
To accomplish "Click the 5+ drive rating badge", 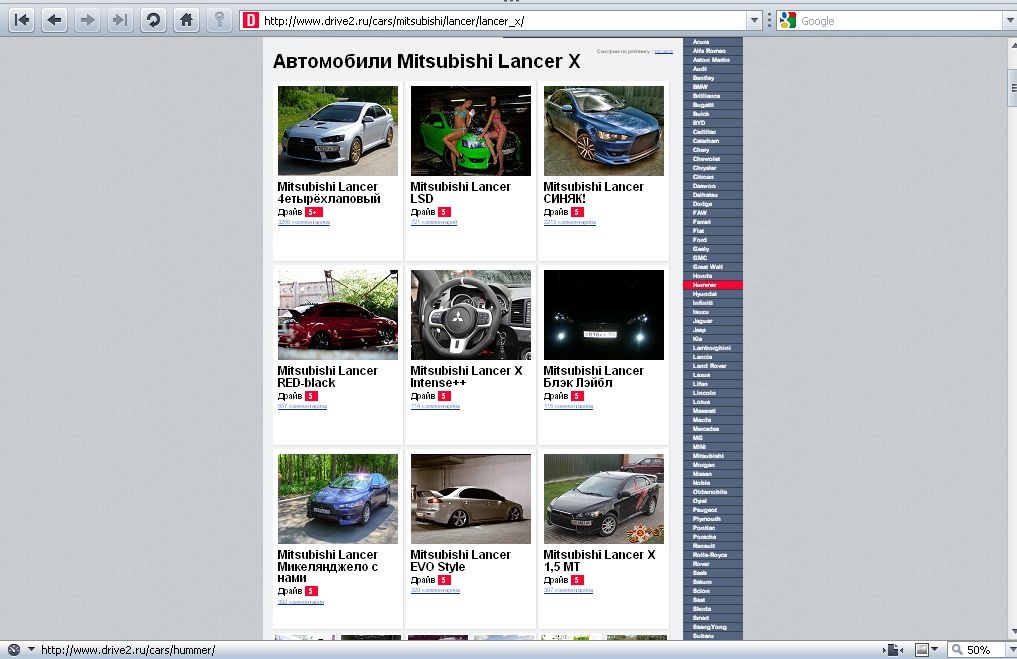I will click(x=313, y=212).
